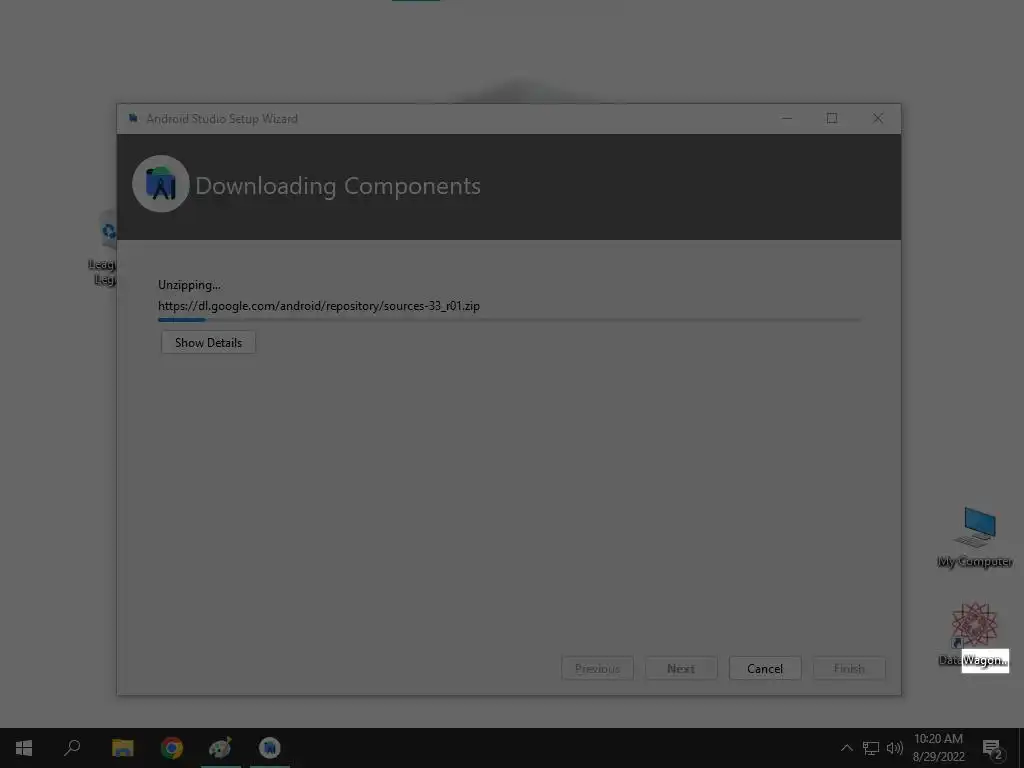Viewport: 1024px width, 768px height.
Task: Click the unzipping progress bar
Action: [x=509, y=319]
